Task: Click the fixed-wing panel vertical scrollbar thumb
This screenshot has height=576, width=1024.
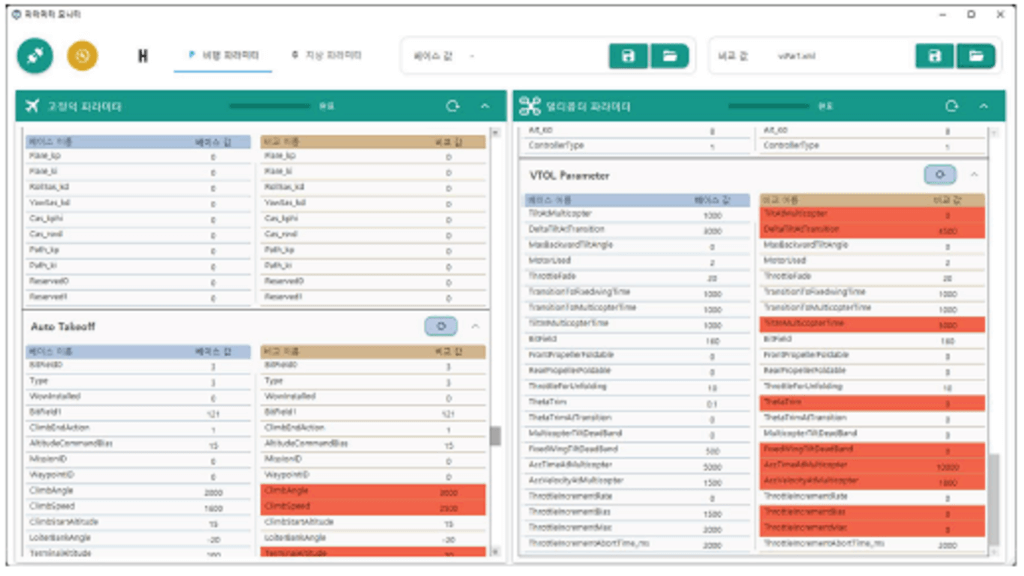Action: 494,436
